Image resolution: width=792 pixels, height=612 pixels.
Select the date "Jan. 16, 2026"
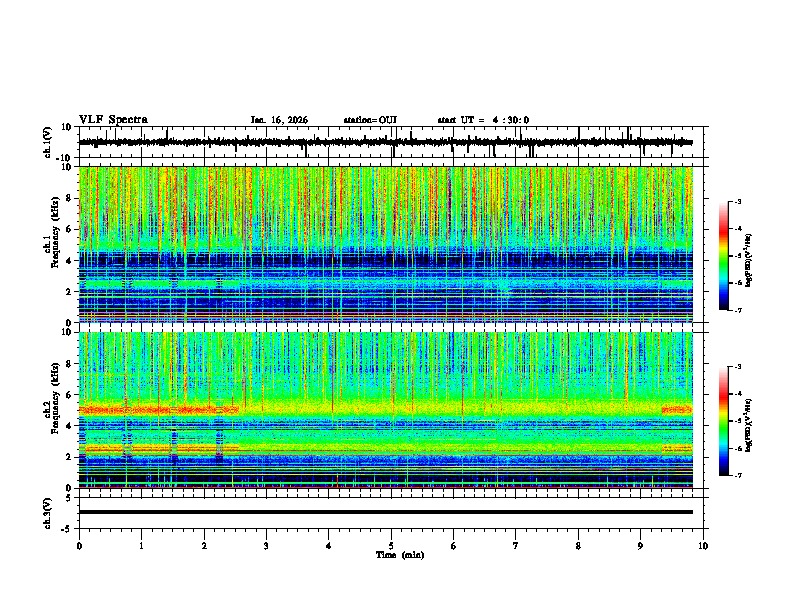pyautogui.click(x=279, y=120)
